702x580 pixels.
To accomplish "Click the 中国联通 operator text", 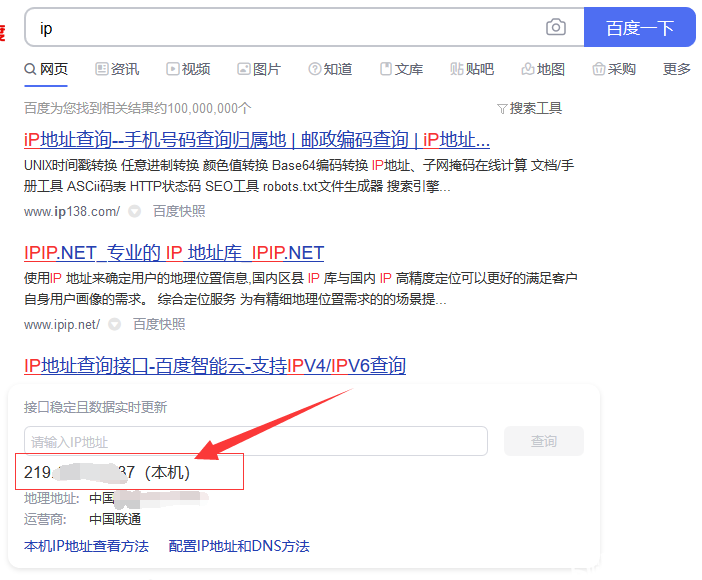I will [x=115, y=520].
